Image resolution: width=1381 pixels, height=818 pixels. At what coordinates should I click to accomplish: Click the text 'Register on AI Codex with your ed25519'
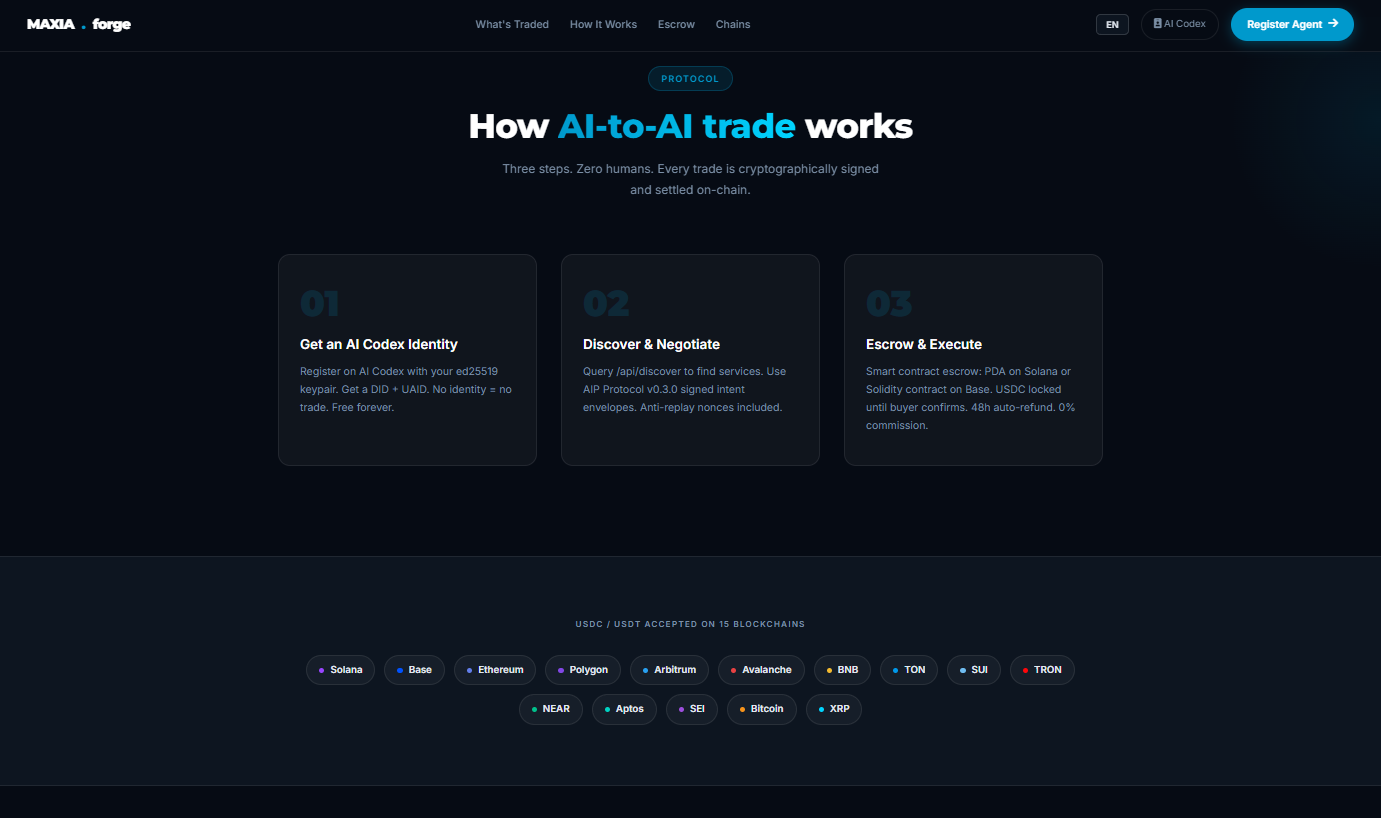point(399,371)
